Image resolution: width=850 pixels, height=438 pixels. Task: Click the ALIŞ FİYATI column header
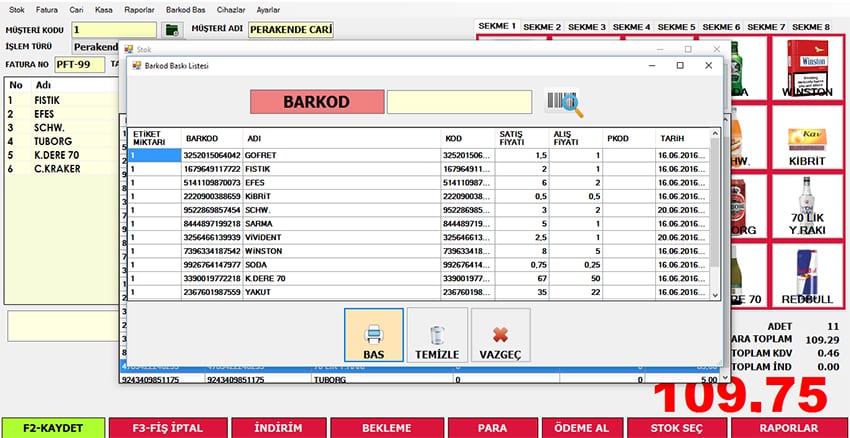[575, 138]
